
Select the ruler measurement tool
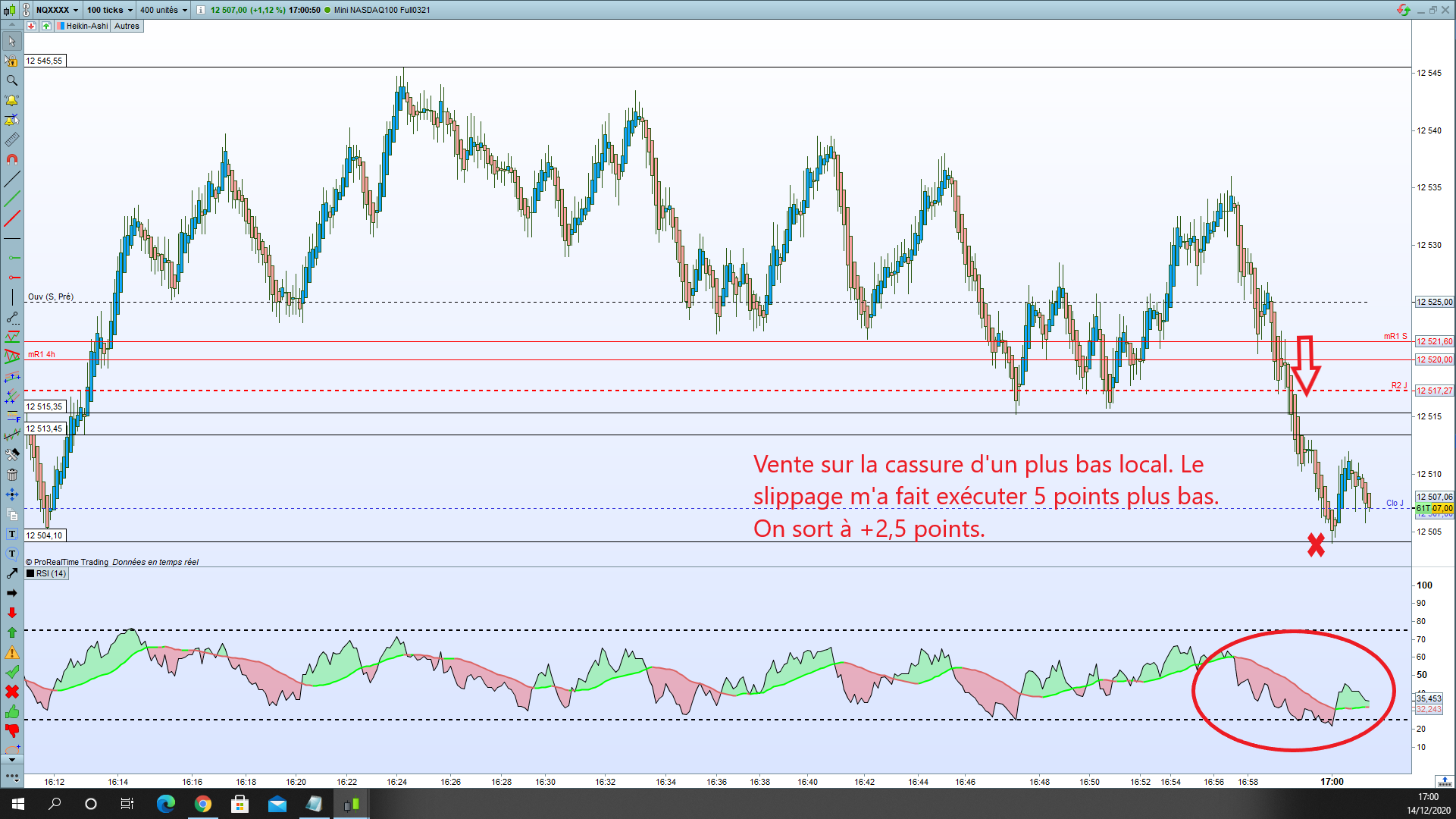tap(11, 140)
